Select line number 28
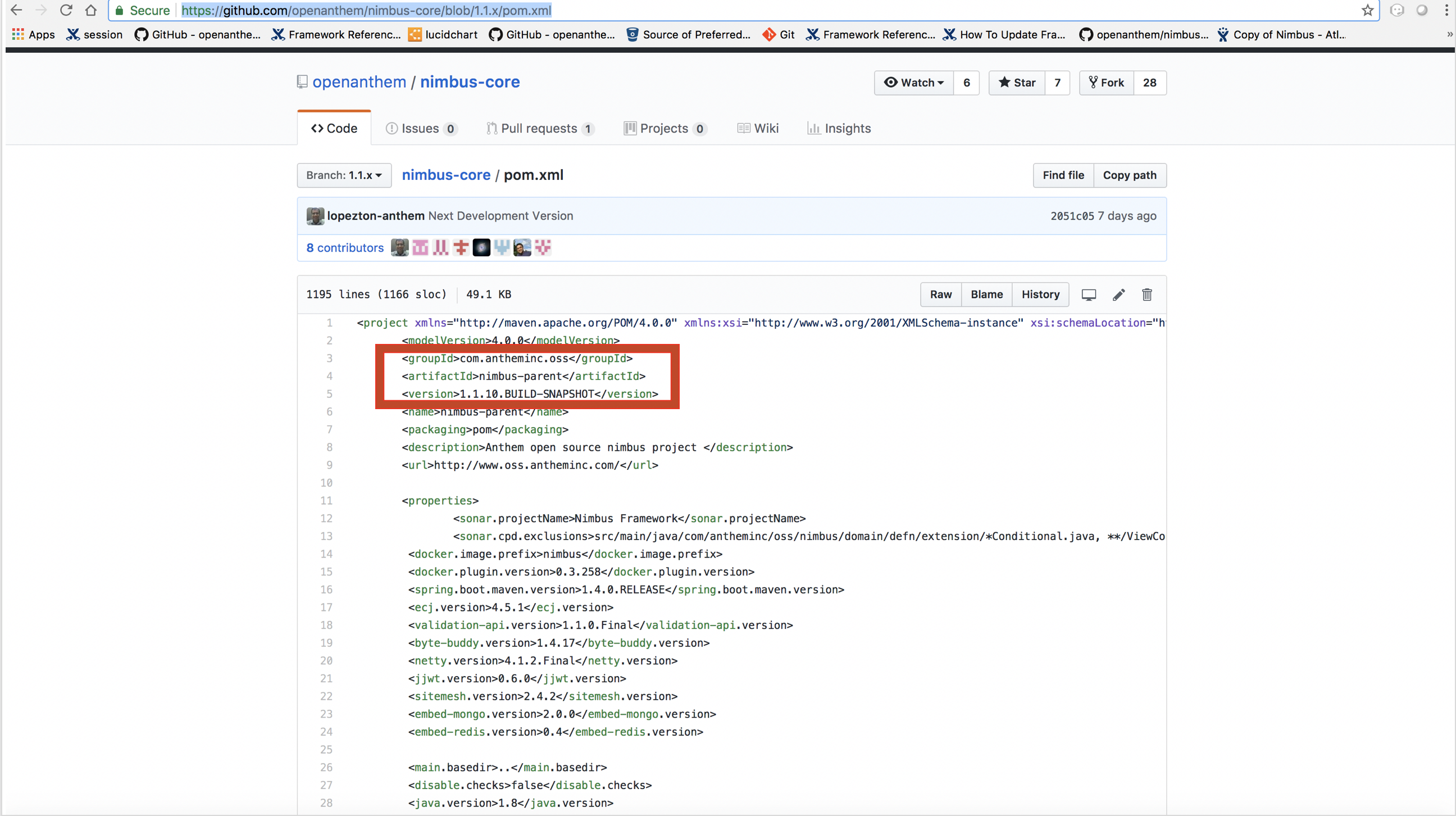This screenshot has width=1456, height=816. click(326, 803)
